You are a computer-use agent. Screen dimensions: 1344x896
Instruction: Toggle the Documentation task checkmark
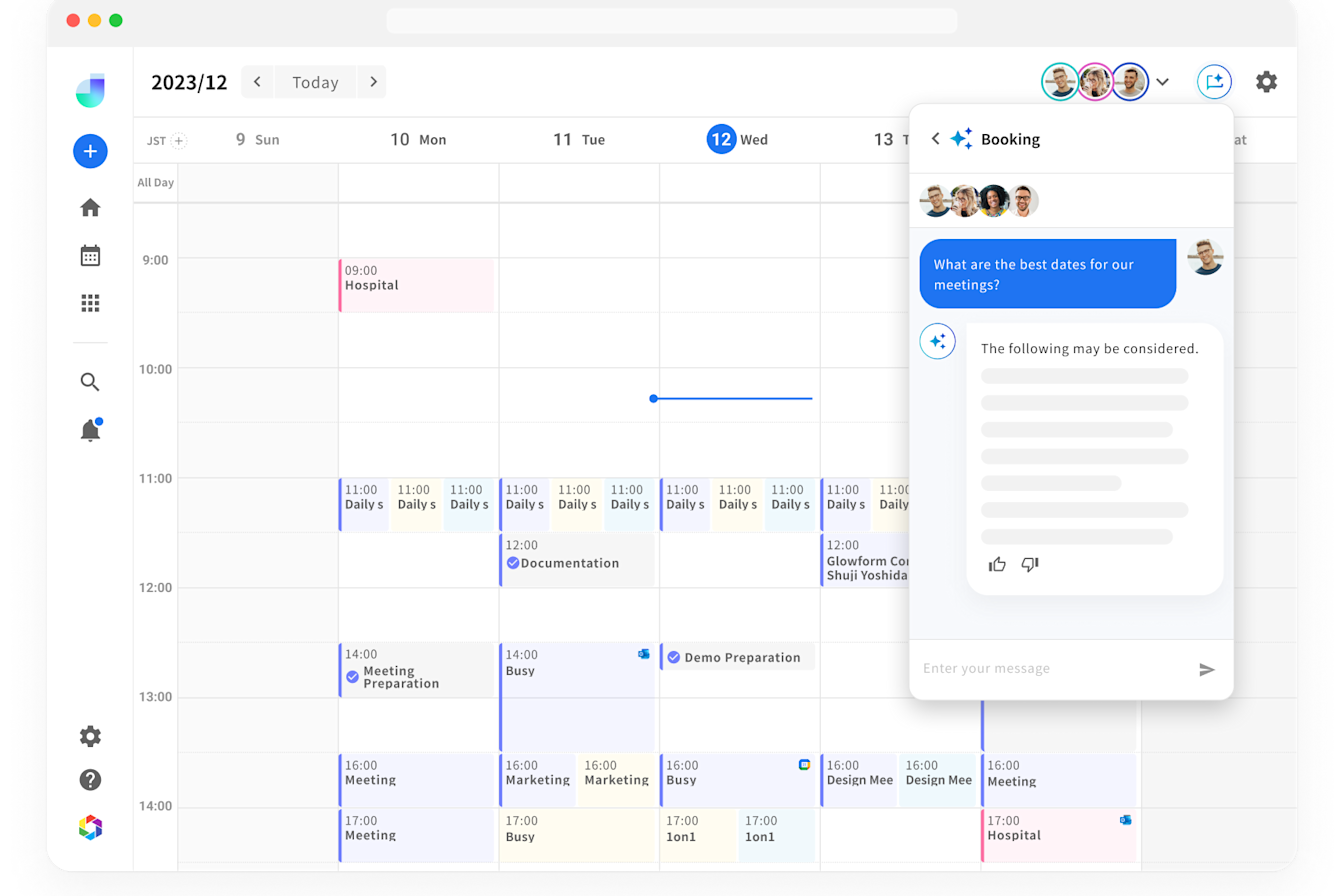(512, 563)
